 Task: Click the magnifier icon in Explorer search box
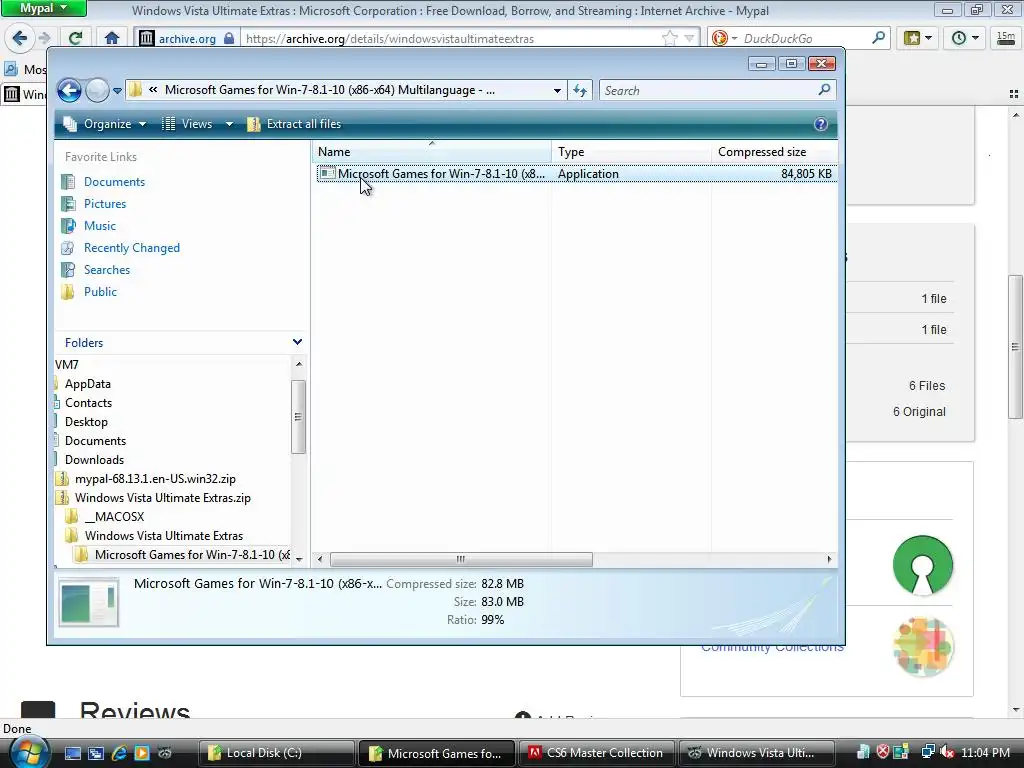824,89
